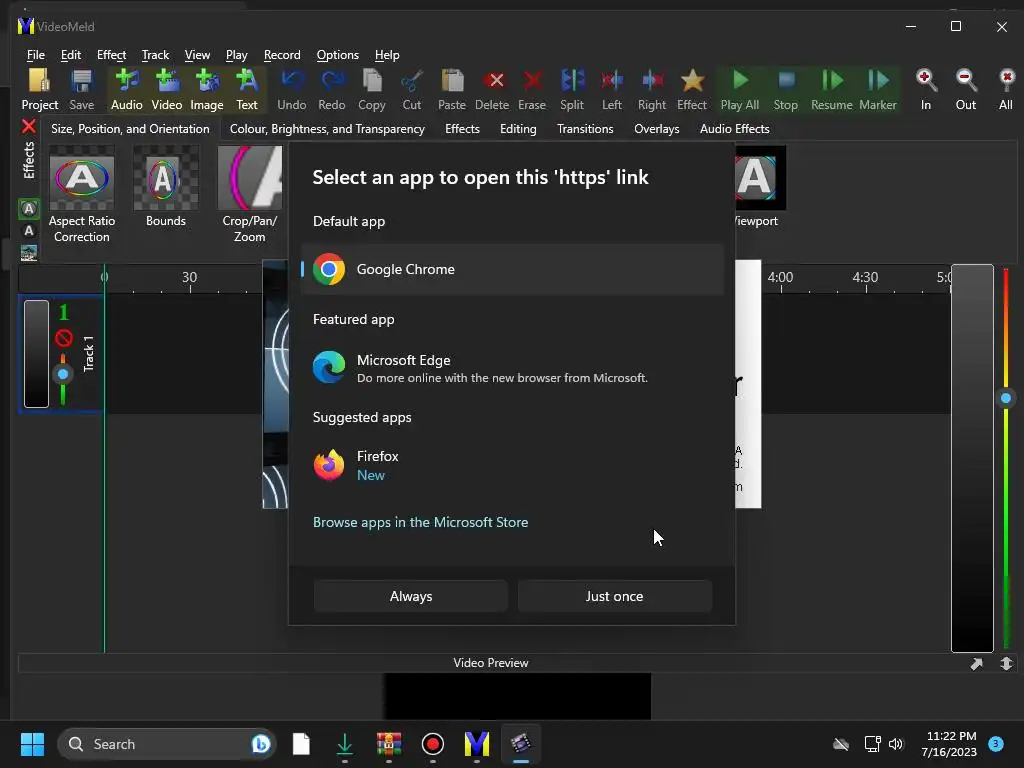Image resolution: width=1024 pixels, height=768 pixels.
Task: Click the Track 1 volume slider knob
Action: click(x=63, y=374)
